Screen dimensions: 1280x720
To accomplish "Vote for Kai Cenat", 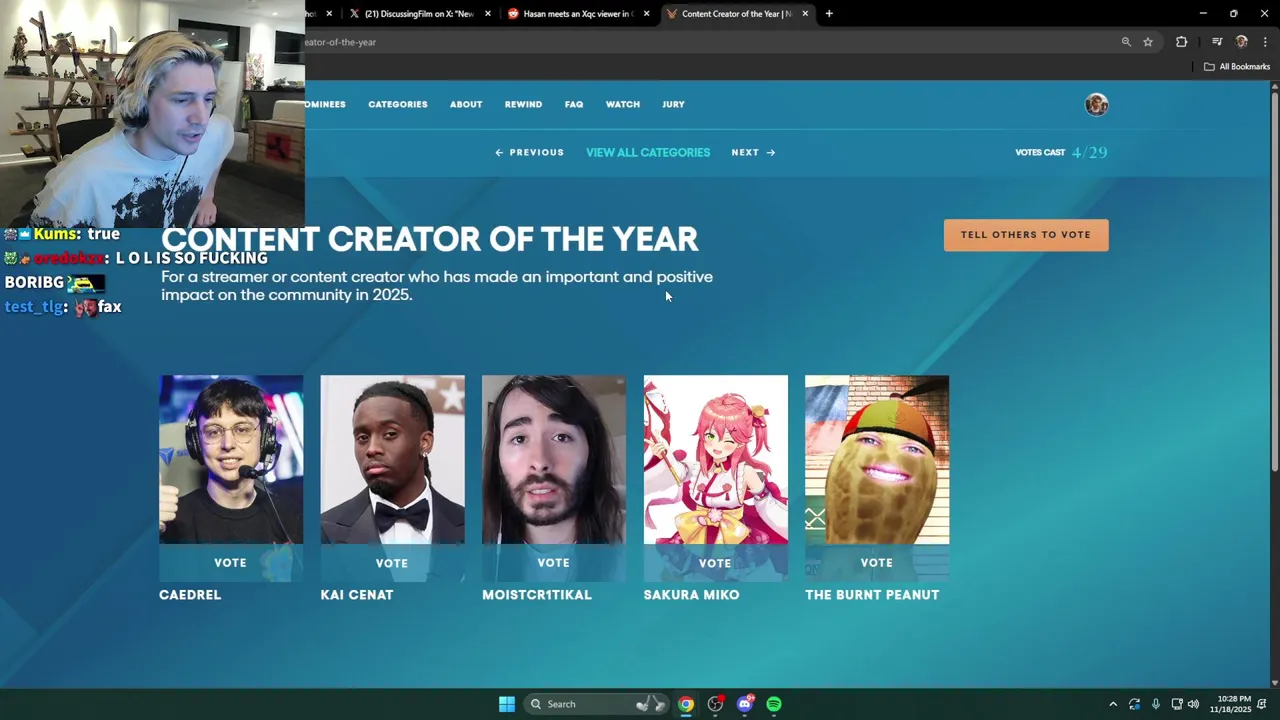I will click(x=392, y=563).
